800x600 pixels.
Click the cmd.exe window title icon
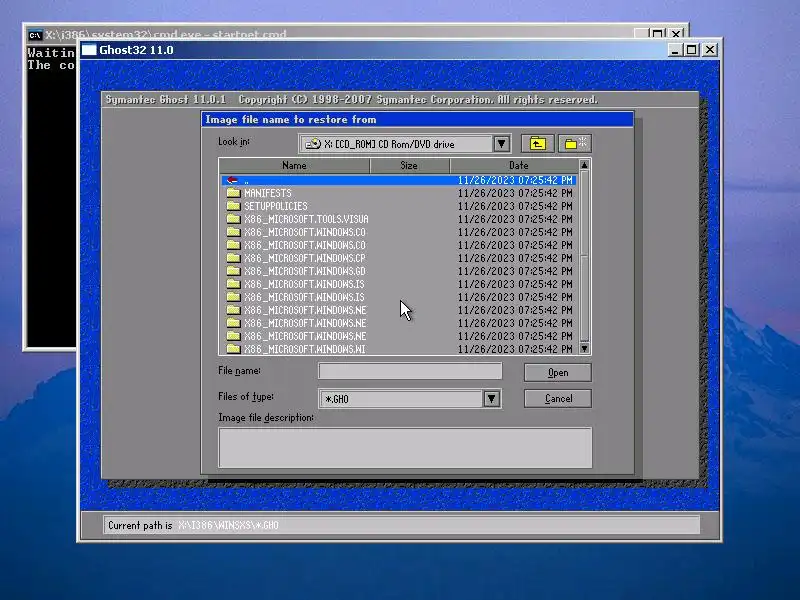click(x=35, y=35)
